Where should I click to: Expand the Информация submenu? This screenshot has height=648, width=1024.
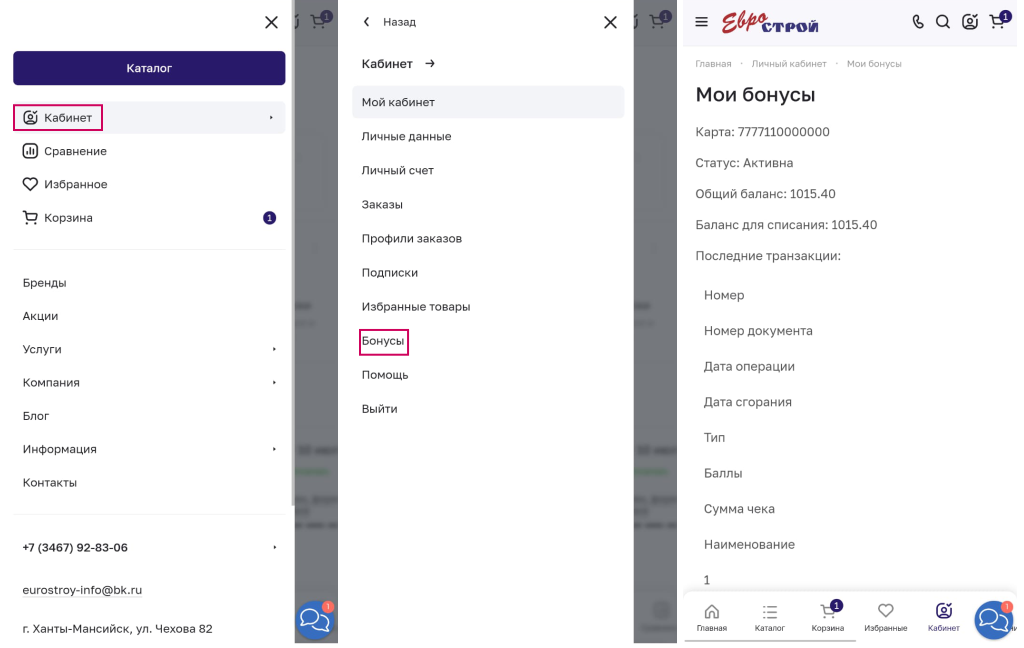tap(148, 449)
